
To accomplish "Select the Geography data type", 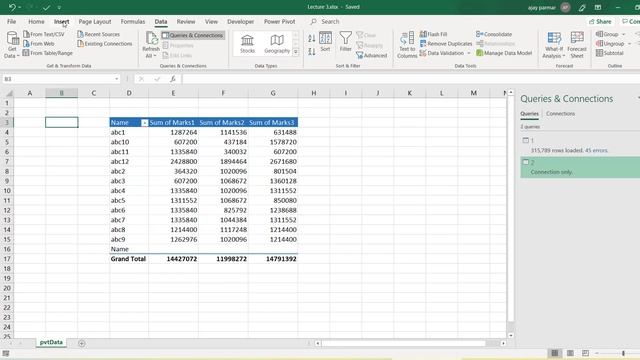I will pyautogui.click(x=277, y=44).
